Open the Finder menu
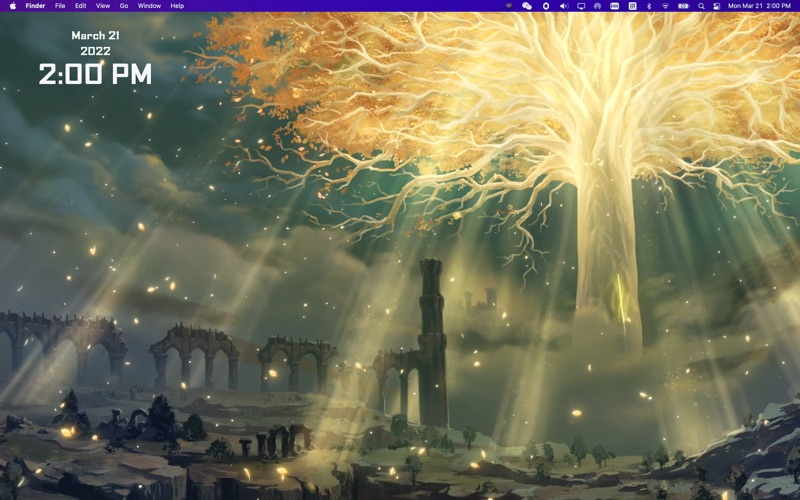 coord(35,6)
